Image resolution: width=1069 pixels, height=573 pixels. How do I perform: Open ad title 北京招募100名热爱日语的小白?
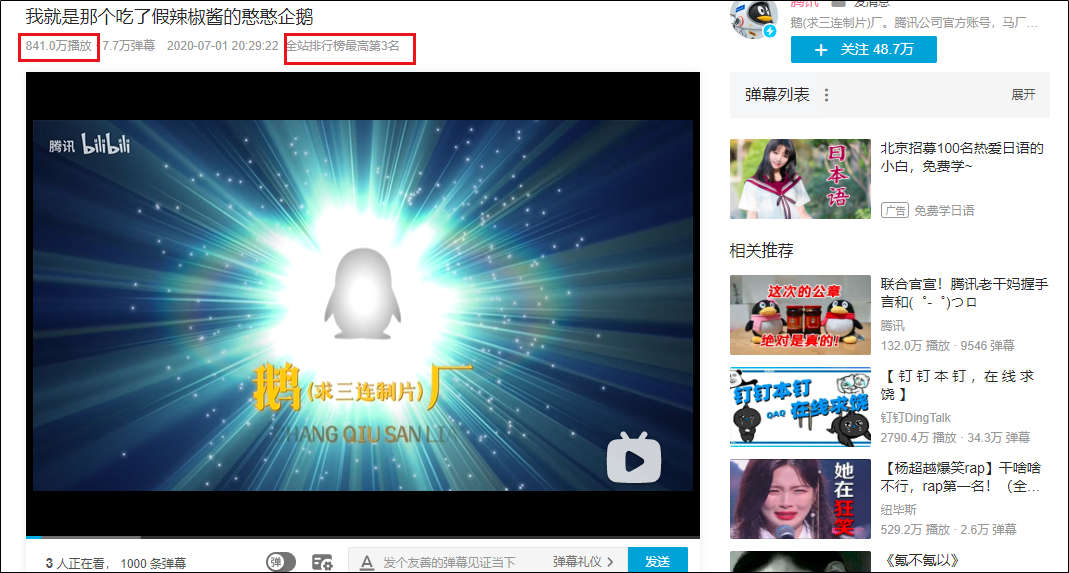click(962, 157)
